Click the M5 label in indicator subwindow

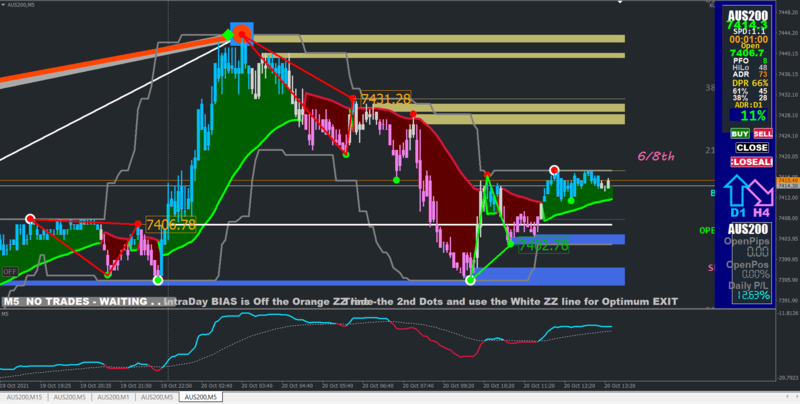tap(5, 313)
